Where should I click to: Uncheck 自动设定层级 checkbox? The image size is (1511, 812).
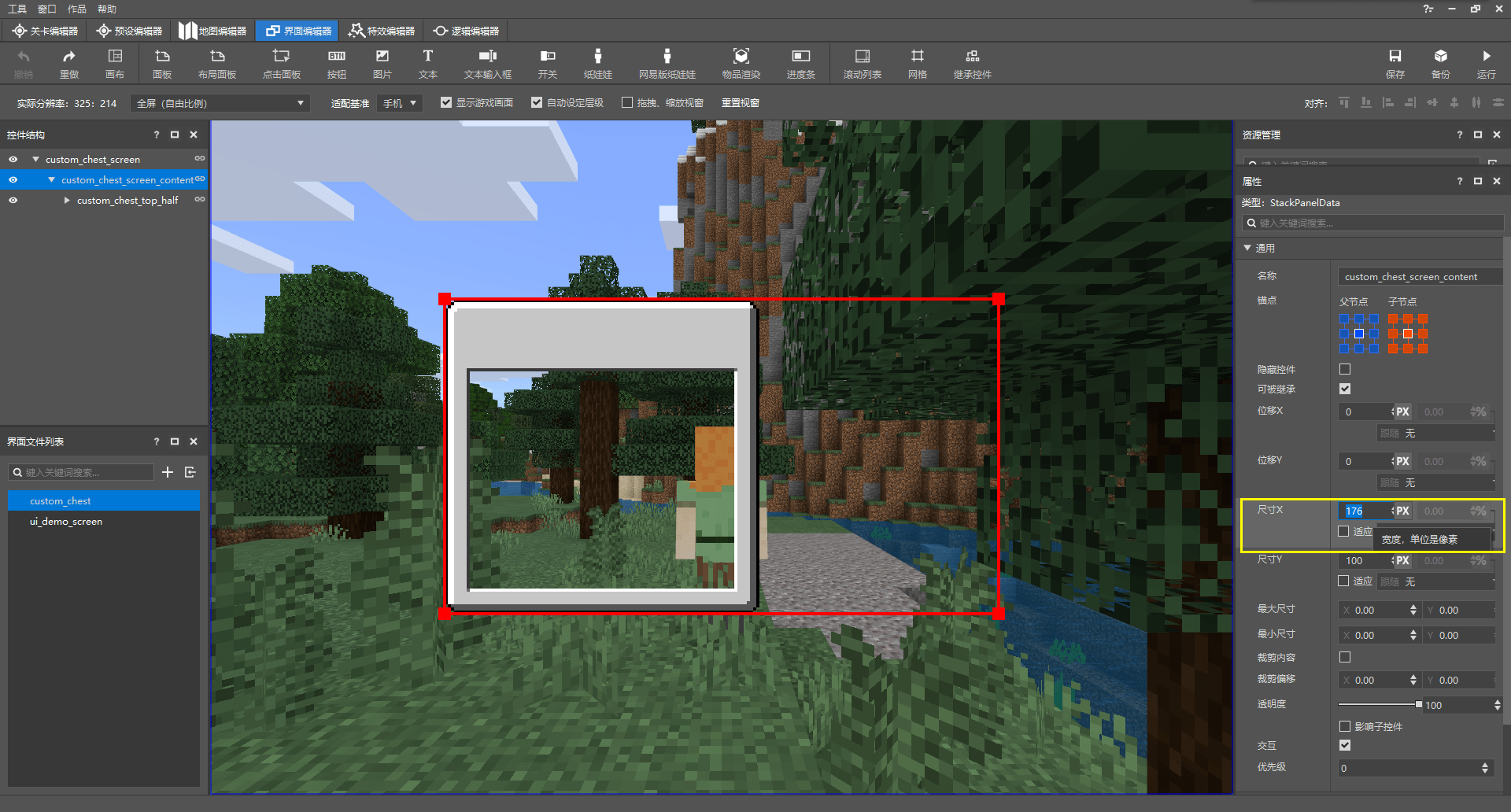tap(537, 102)
